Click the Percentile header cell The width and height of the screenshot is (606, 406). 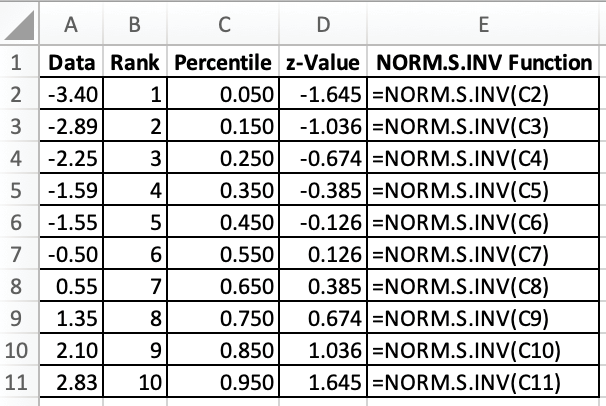tap(222, 63)
